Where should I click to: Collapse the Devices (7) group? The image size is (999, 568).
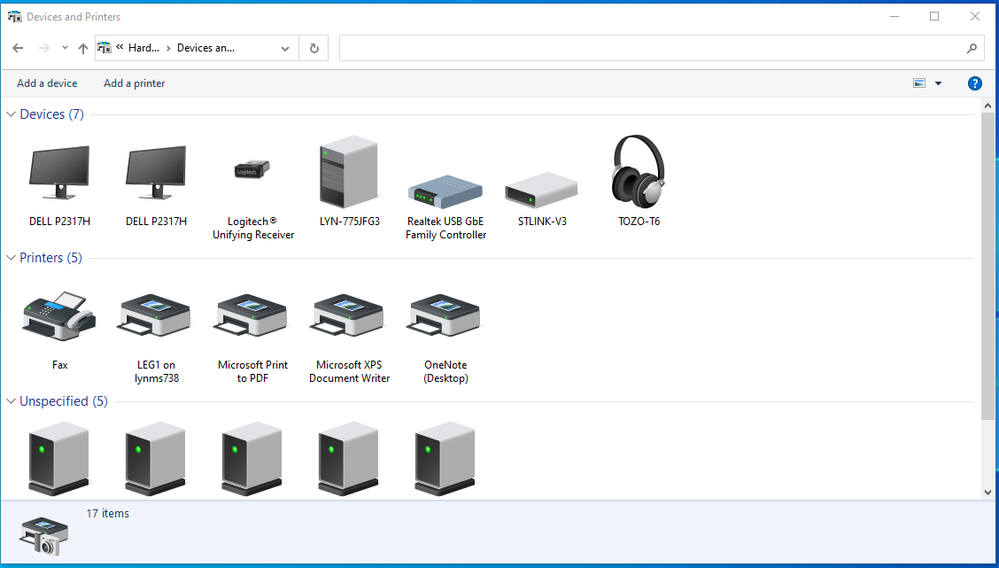click(x=11, y=115)
